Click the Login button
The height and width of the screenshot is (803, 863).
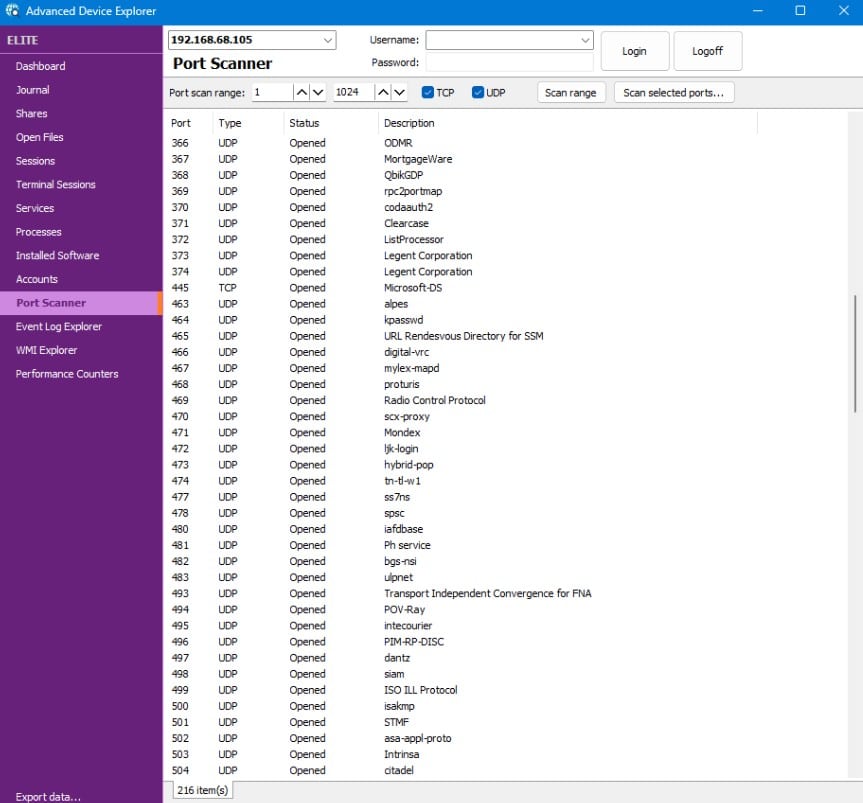(x=635, y=51)
